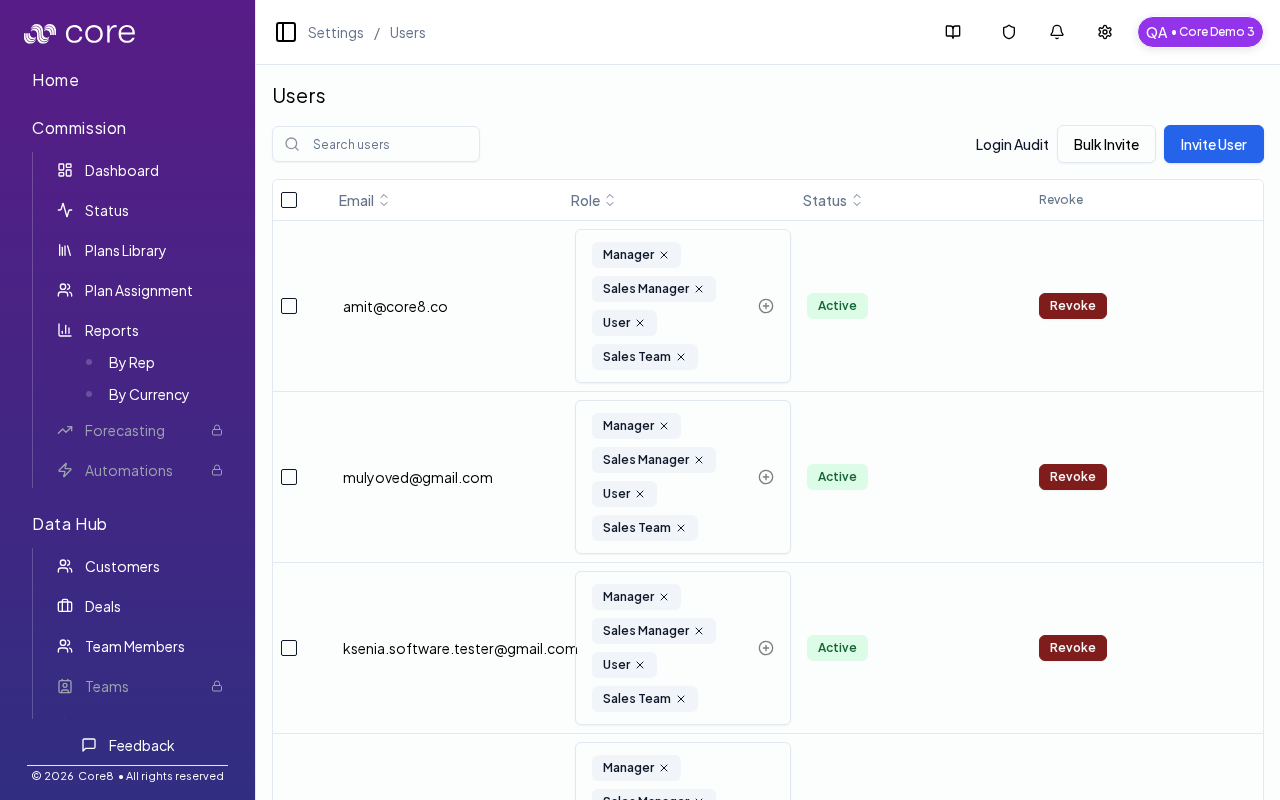1280x800 pixels.
Task: Open the Customers page in Data Hub
Action: pos(122,566)
